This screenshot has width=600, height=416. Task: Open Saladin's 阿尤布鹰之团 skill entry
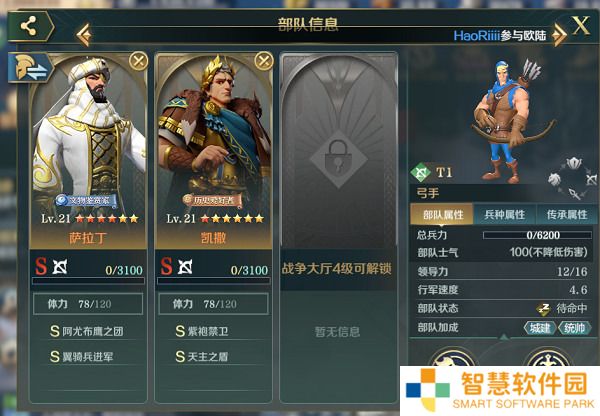pos(88,331)
